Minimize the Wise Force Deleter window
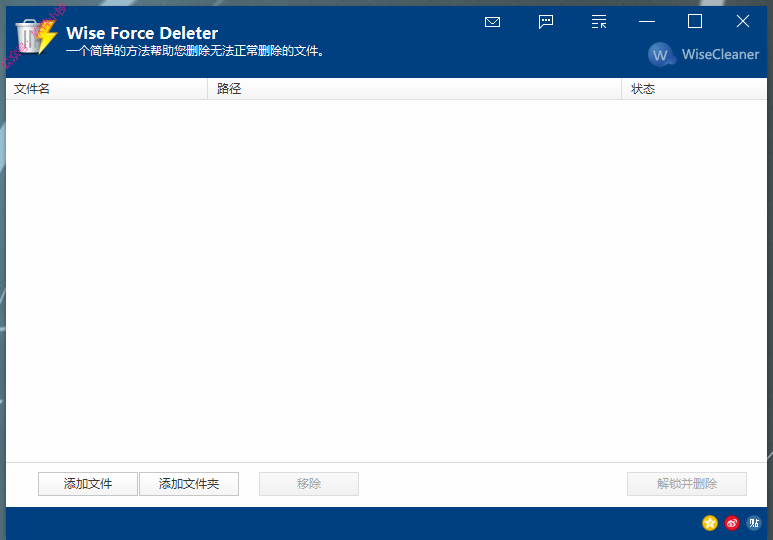773x540 pixels. 647,22
